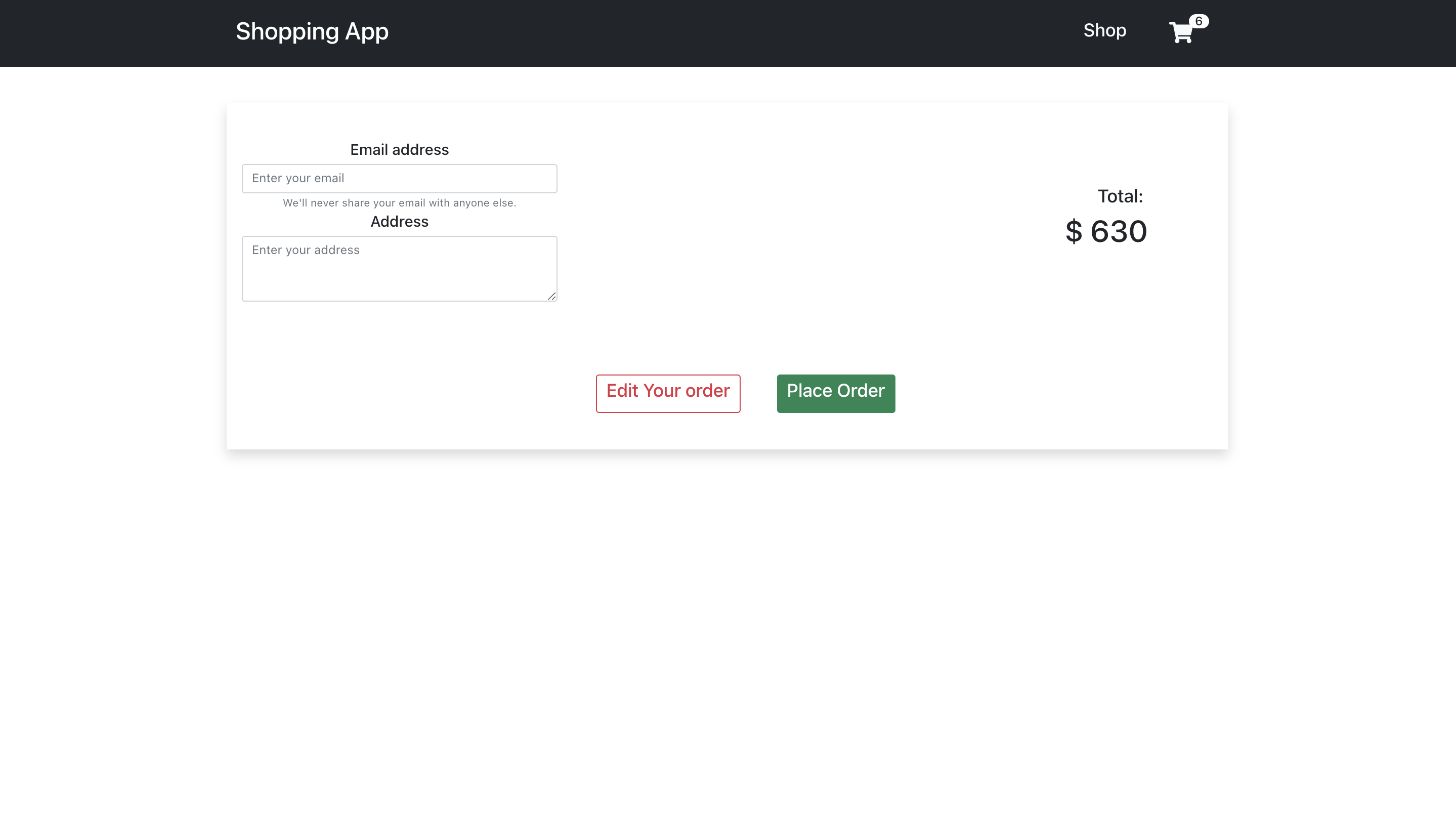Click inside the Enter your address textarea
This screenshot has width=1456, height=831.
click(x=399, y=267)
